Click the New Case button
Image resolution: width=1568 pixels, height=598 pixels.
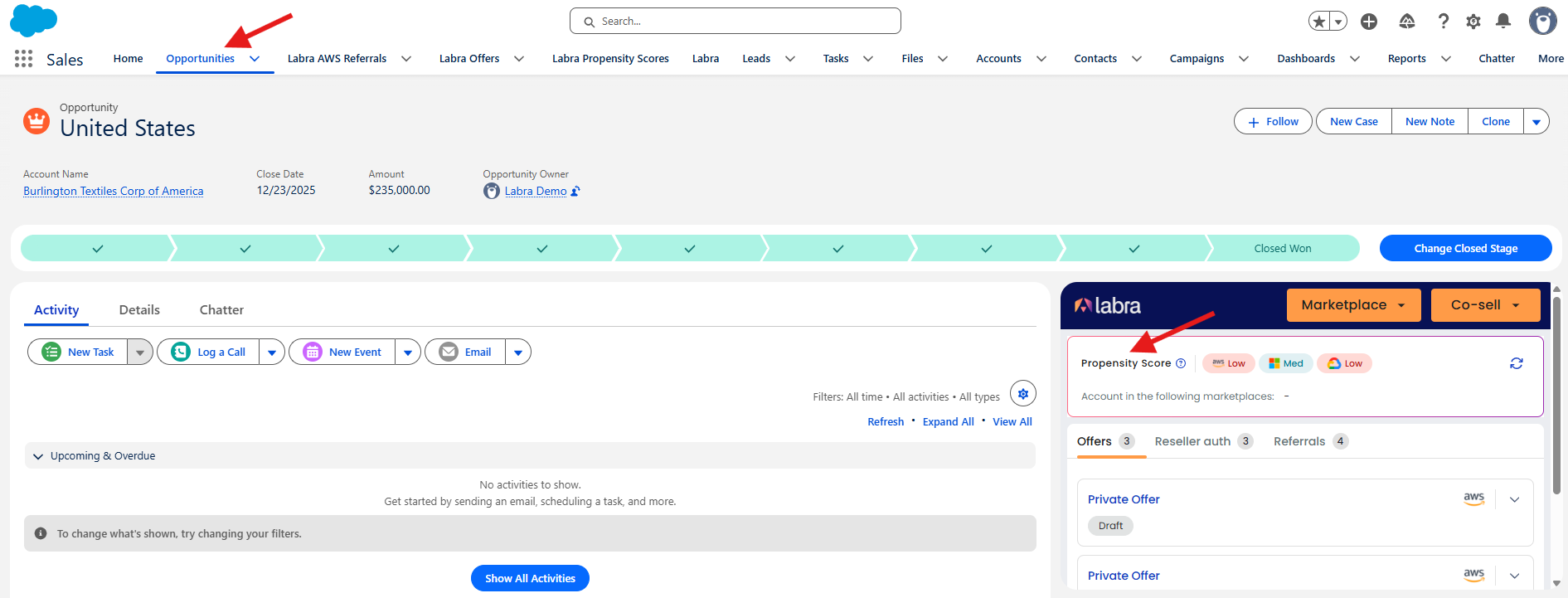tap(1354, 122)
